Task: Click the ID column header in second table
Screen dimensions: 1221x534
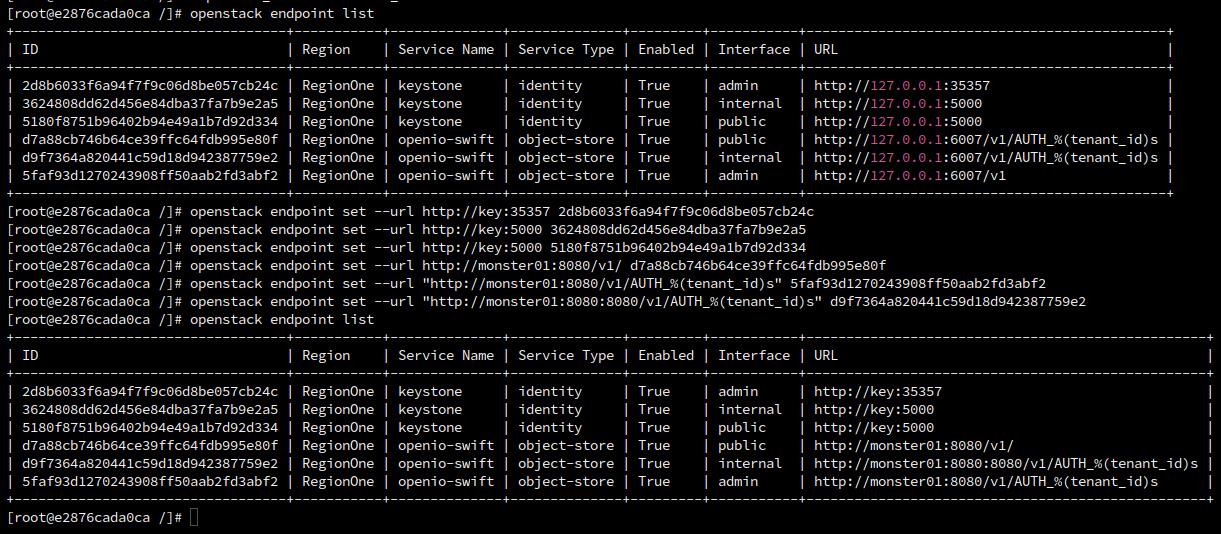Action: (x=30, y=355)
